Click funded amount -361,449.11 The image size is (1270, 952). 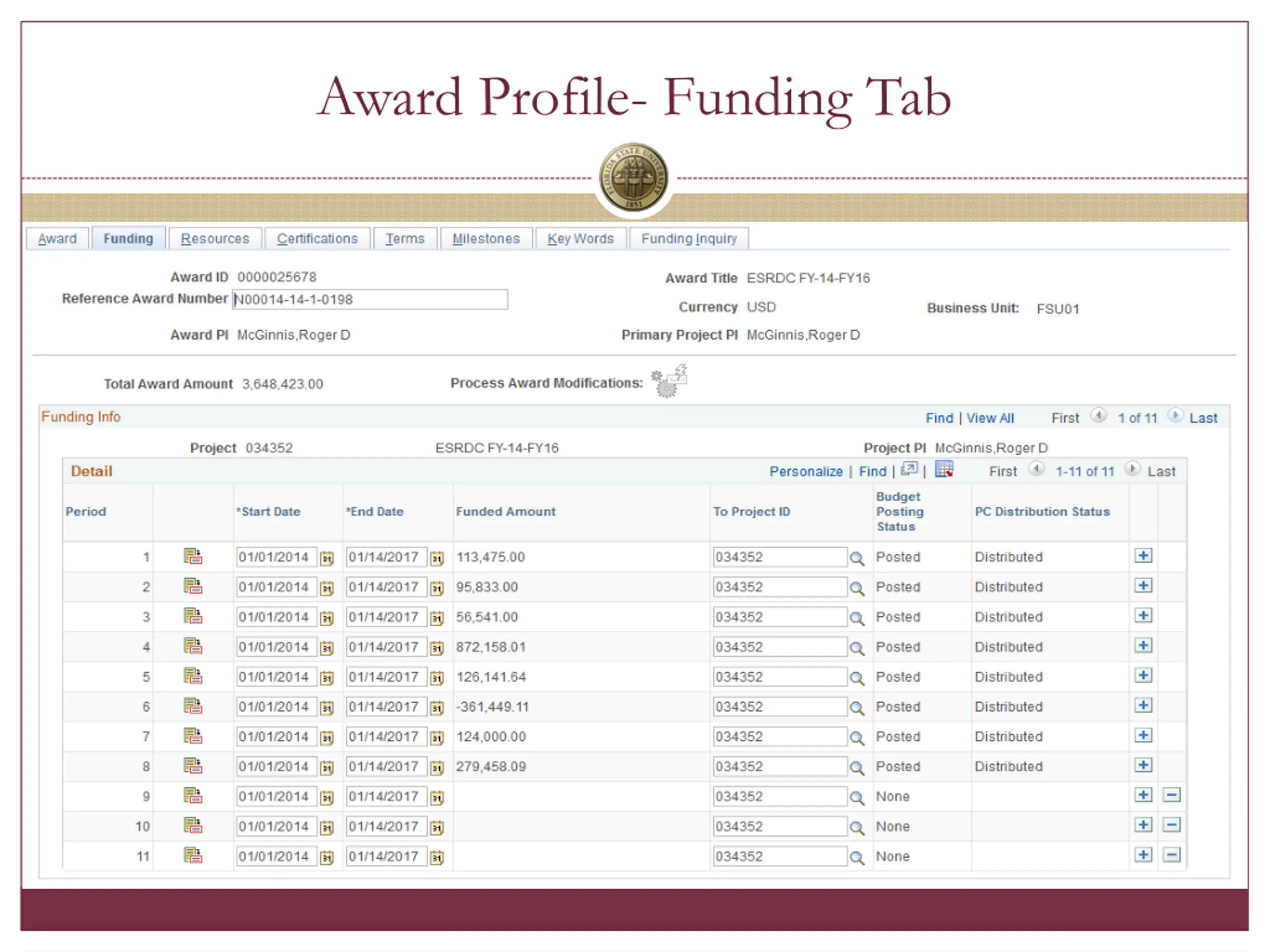492,707
